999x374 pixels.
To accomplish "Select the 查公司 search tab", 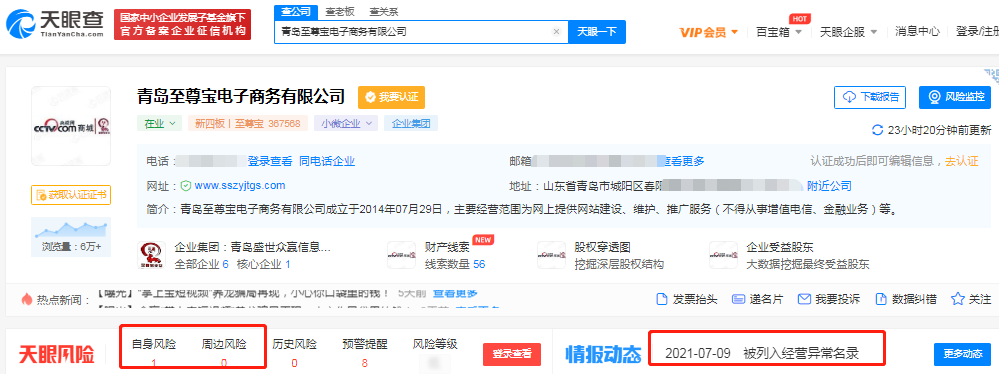I will pyautogui.click(x=296, y=11).
